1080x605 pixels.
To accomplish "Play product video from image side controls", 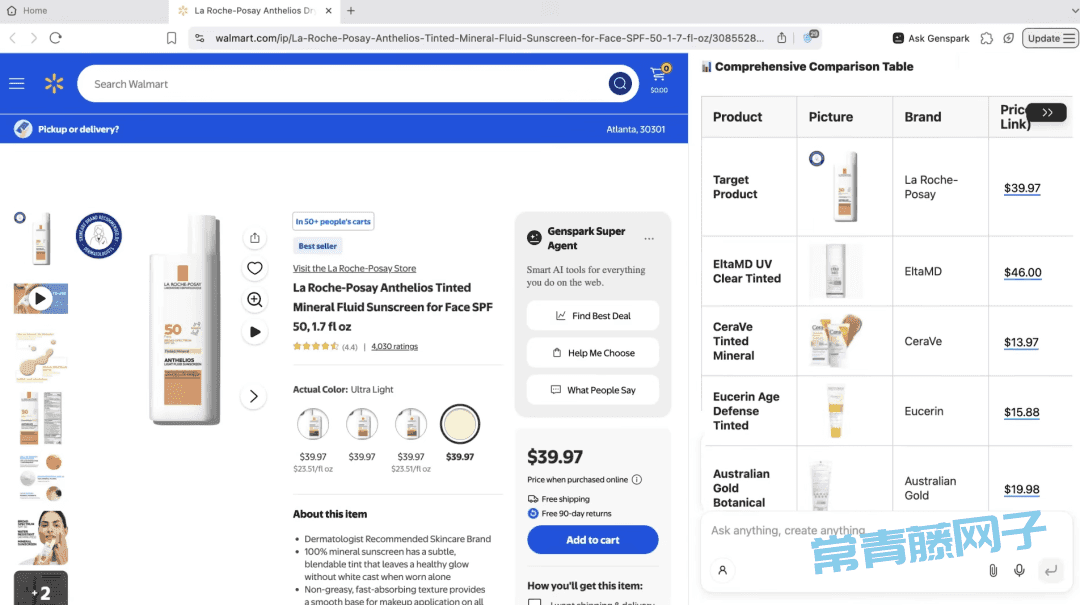I will click(x=255, y=331).
